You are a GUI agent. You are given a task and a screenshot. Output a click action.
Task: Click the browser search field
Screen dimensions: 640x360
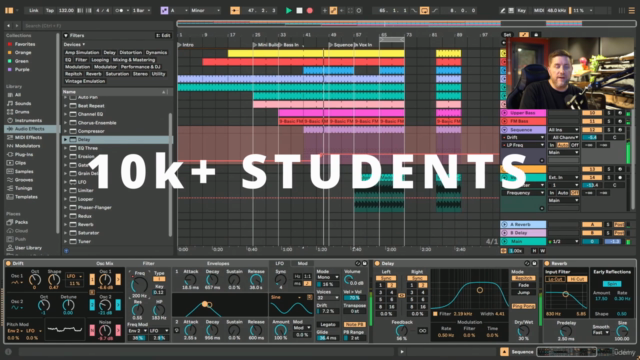98,26
